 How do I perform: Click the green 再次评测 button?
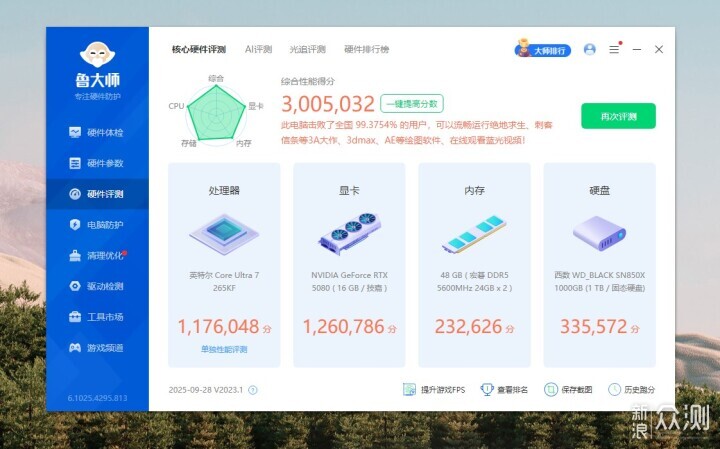[619, 116]
